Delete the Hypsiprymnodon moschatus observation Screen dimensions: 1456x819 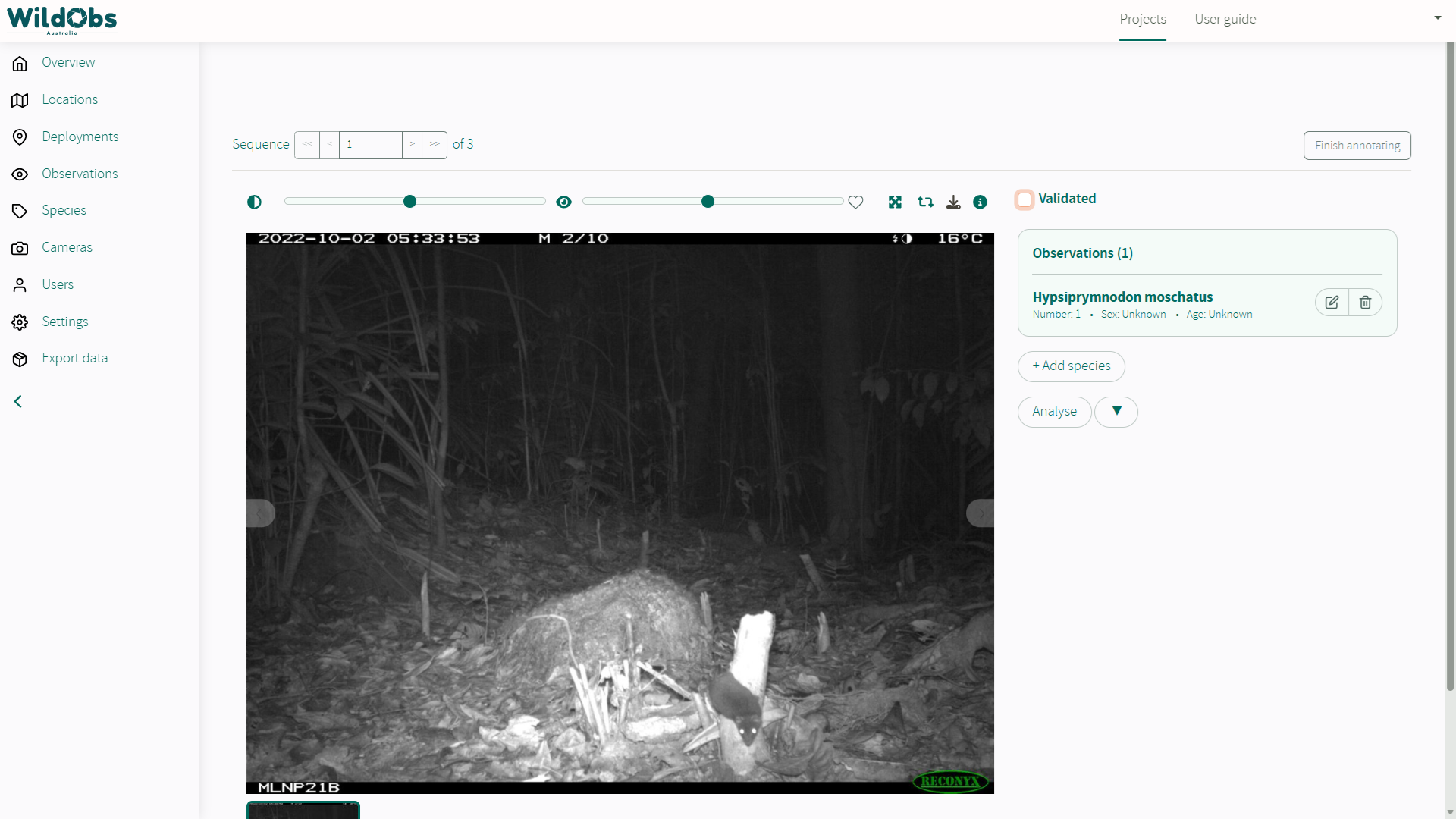pyautogui.click(x=1365, y=303)
